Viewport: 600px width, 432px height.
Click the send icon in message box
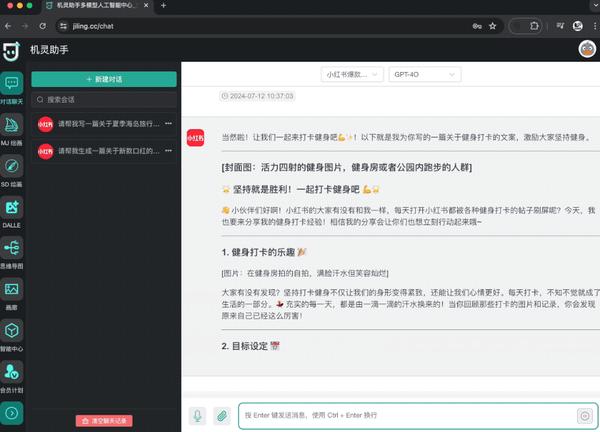coord(585,416)
